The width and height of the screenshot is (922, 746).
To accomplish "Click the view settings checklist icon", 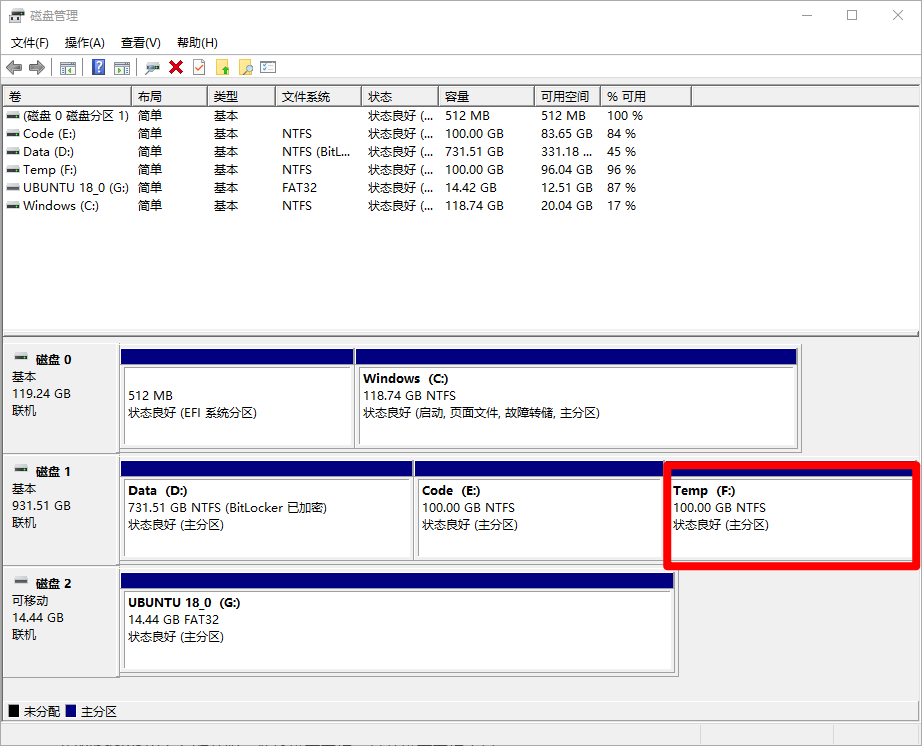I will pos(268,67).
